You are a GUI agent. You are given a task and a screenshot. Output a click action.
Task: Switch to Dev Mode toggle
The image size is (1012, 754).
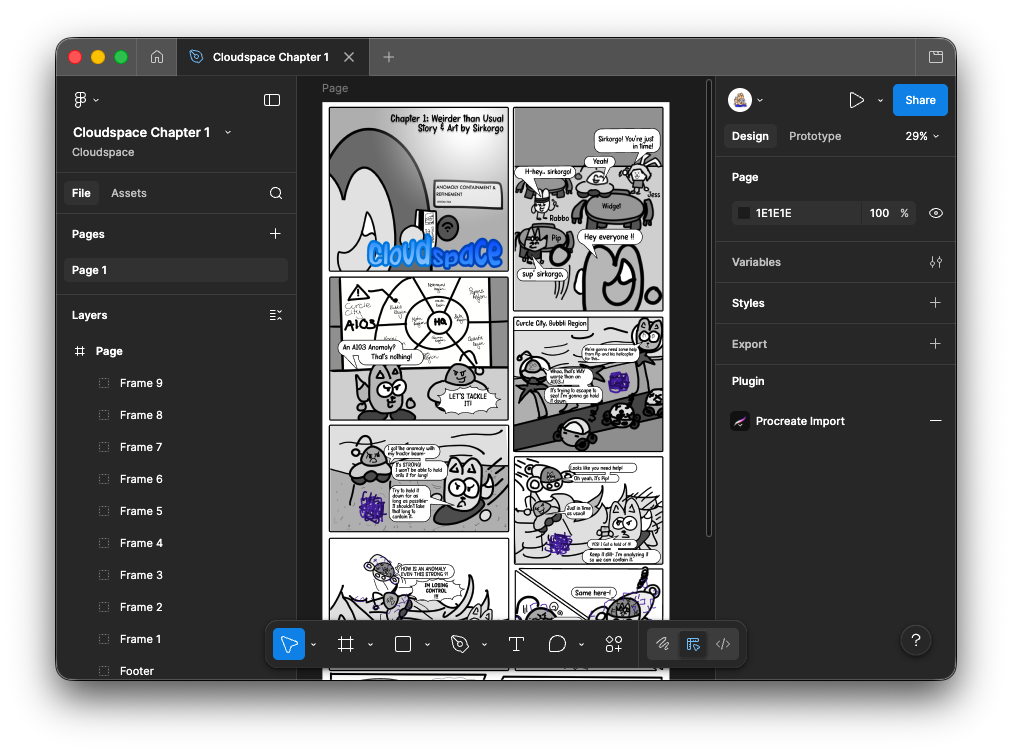click(723, 644)
